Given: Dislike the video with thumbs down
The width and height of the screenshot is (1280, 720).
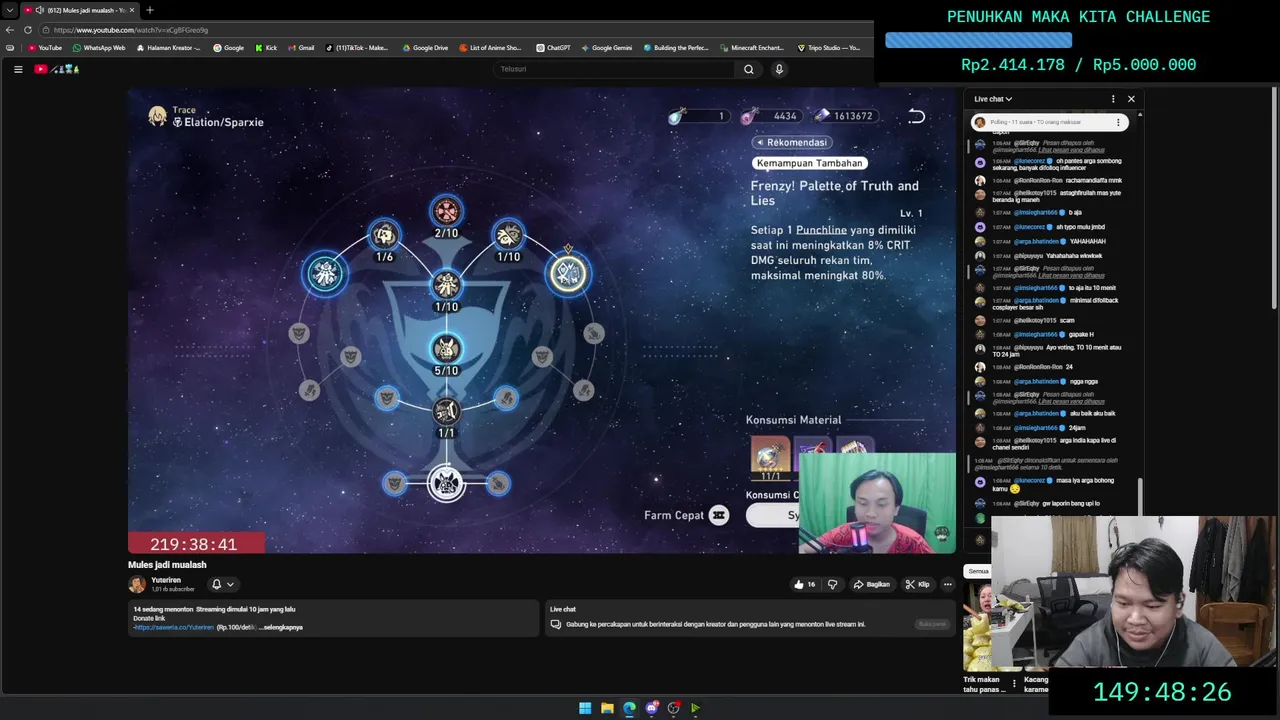Looking at the screenshot, I should pyautogui.click(x=832, y=584).
